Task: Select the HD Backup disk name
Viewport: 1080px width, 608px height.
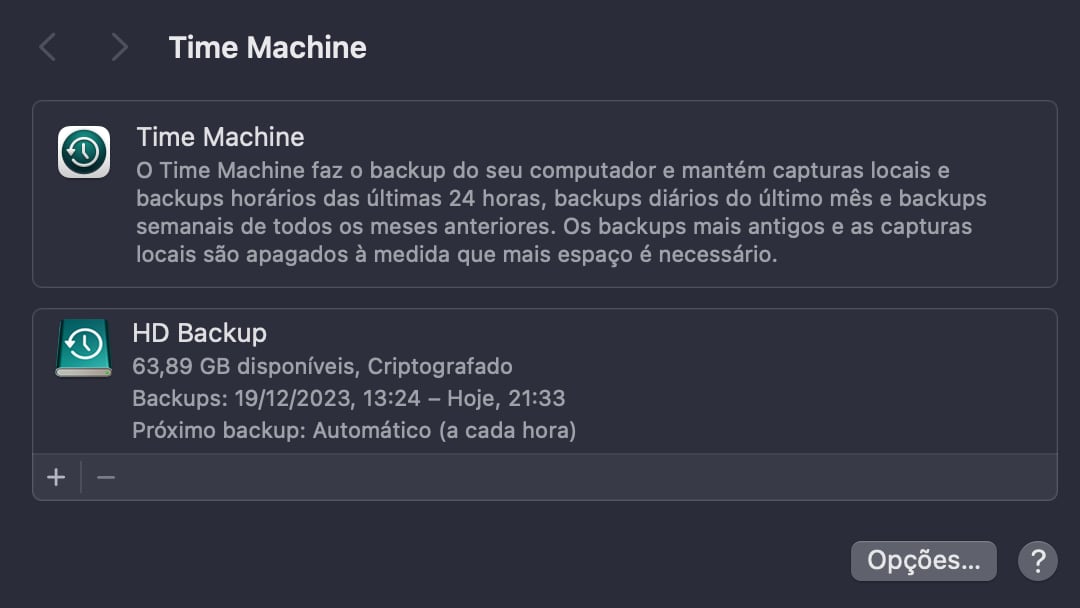Action: [199, 333]
